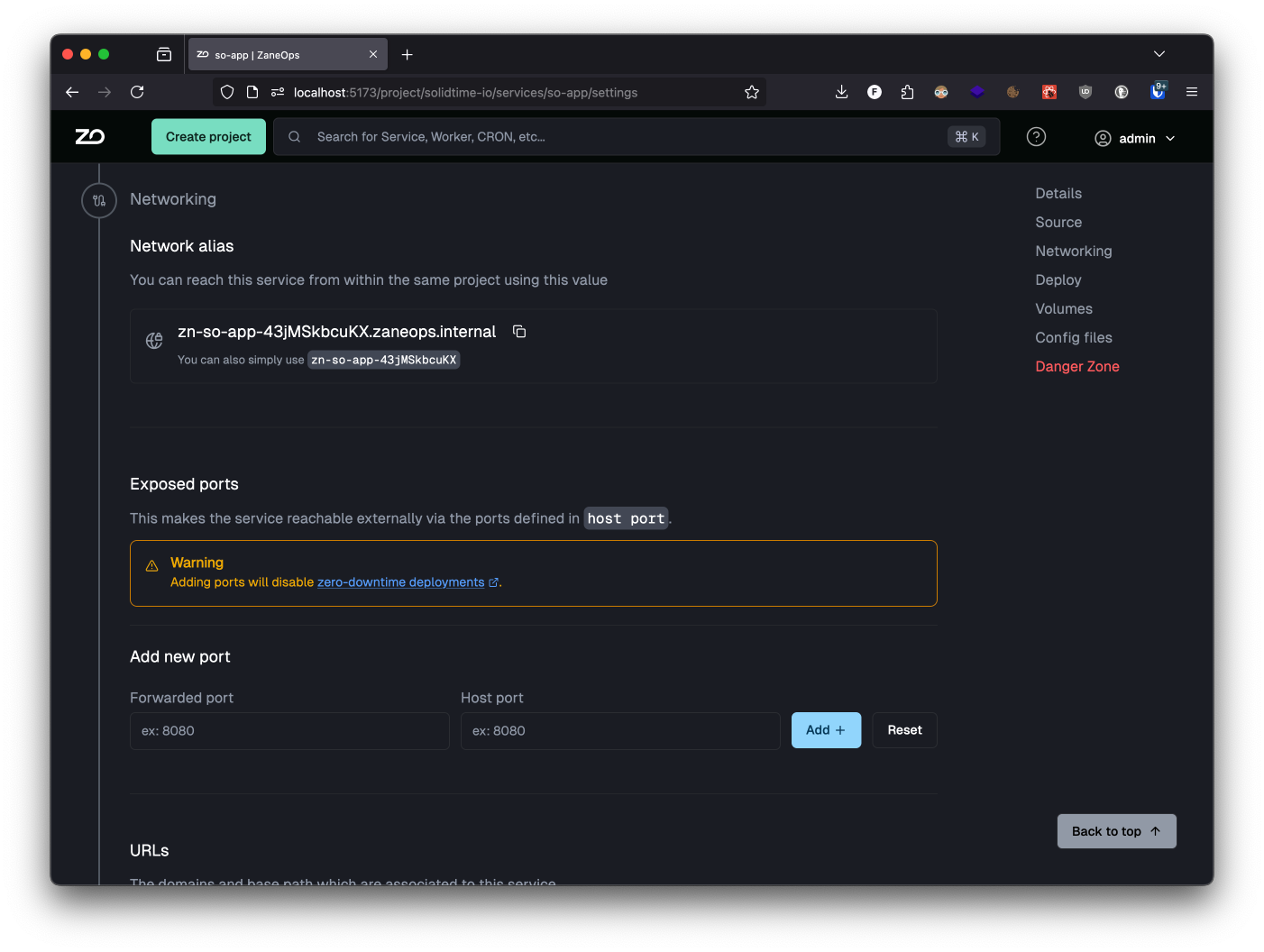Click the browser forward arrow
Screen dimensions: 1264x952
click(105, 92)
